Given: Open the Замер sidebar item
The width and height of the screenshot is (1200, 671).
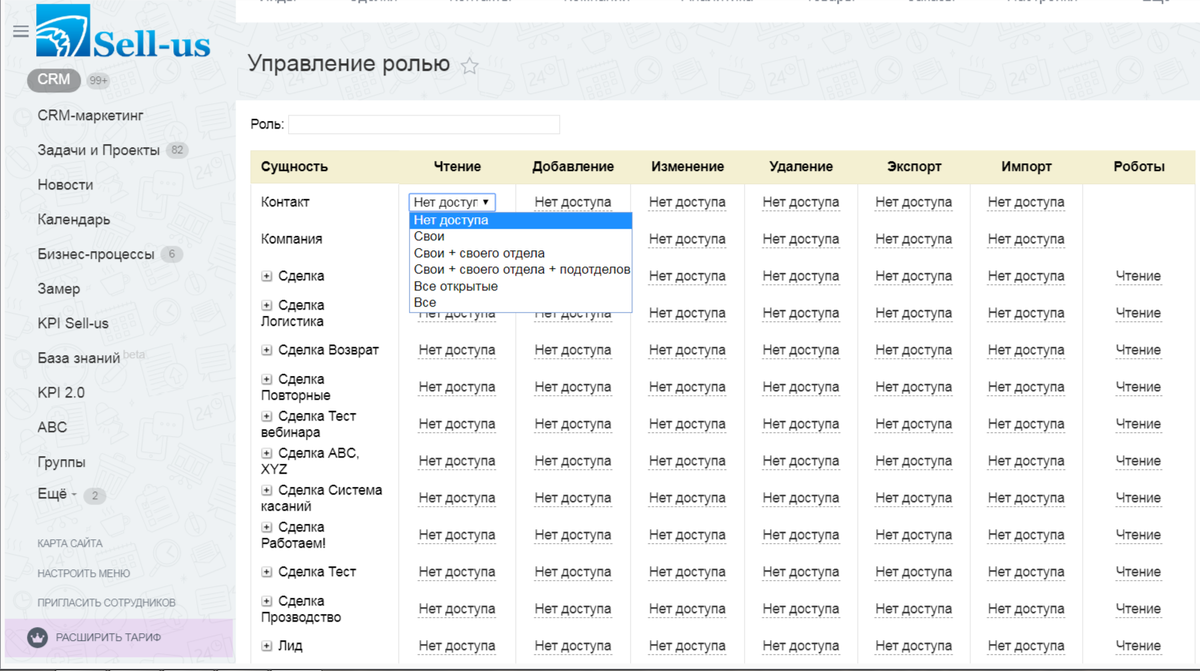Looking at the screenshot, I should coord(59,289).
